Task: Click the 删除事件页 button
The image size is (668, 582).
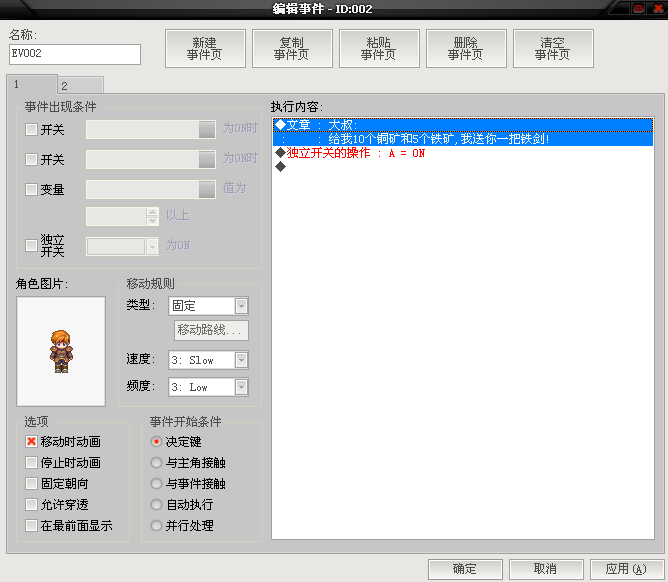Action: coord(466,49)
